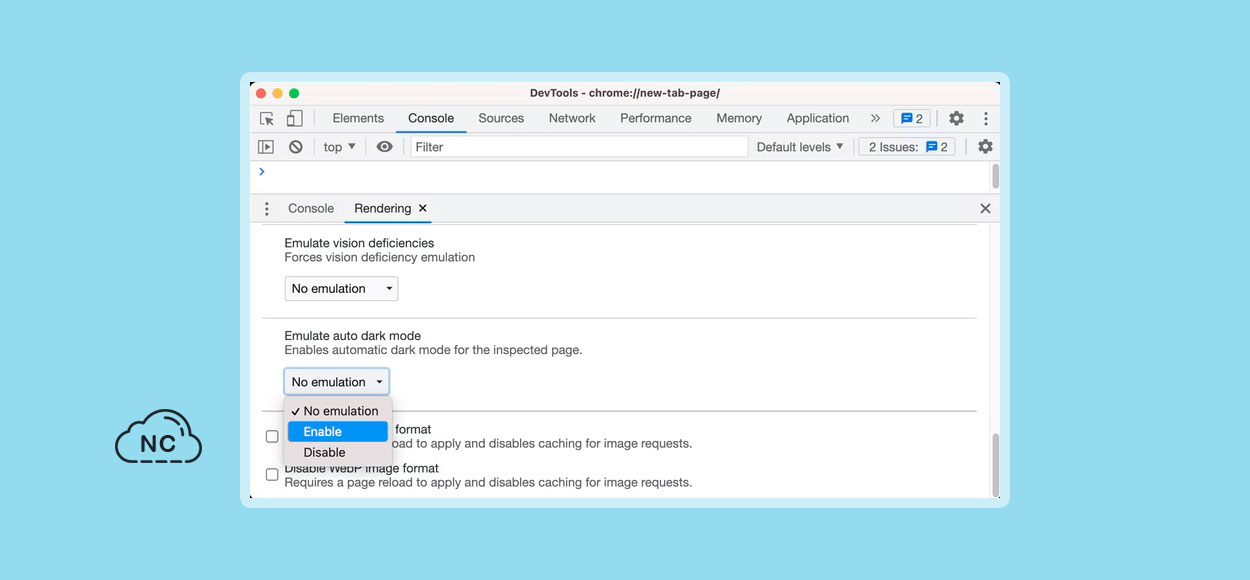Click the 2 Issues button

907,147
